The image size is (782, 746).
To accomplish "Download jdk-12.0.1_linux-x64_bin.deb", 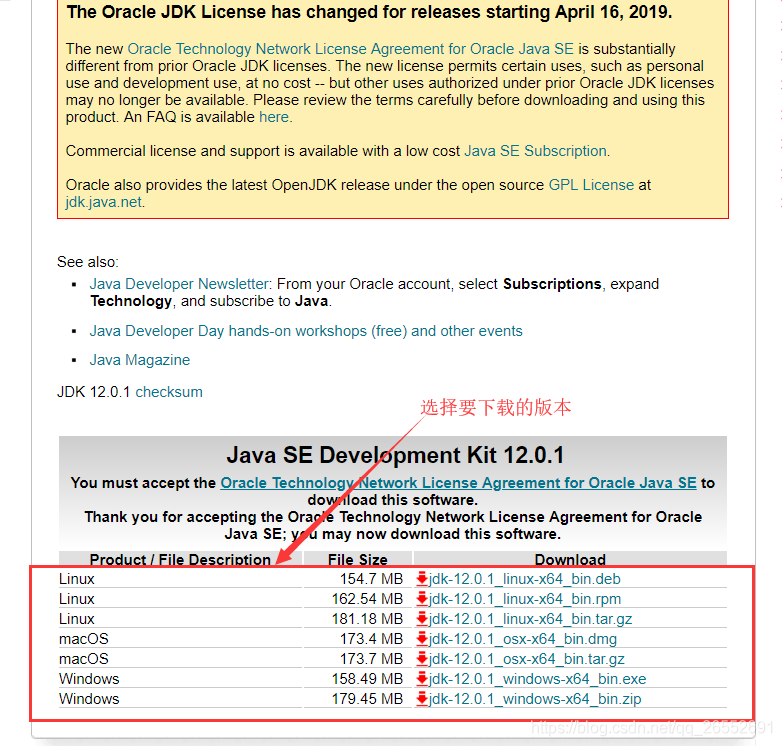I will (x=525, y=579).
